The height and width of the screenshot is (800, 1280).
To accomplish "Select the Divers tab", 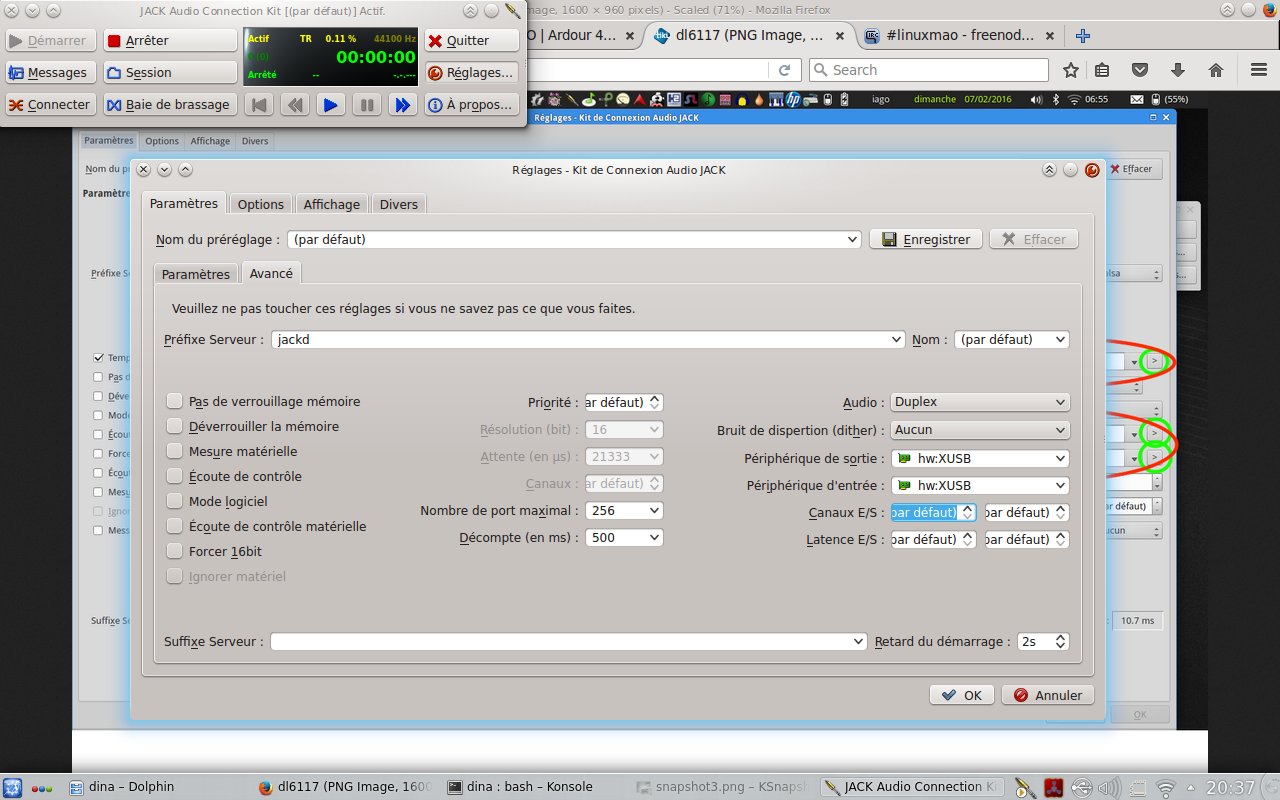I will pos(399,204).
